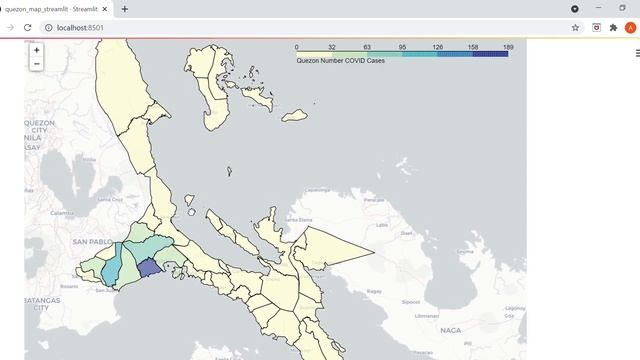This screenshot has height=360, width=640.
Task: Restore down the browser window
Action: (622, 8)
